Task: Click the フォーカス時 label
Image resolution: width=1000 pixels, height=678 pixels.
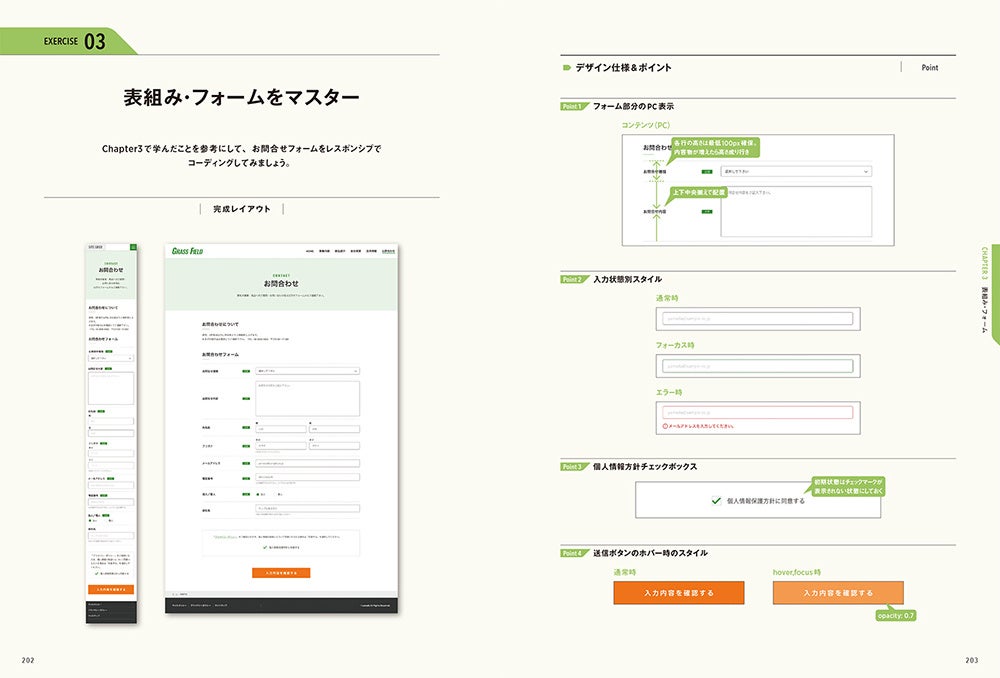Action: 675,345
